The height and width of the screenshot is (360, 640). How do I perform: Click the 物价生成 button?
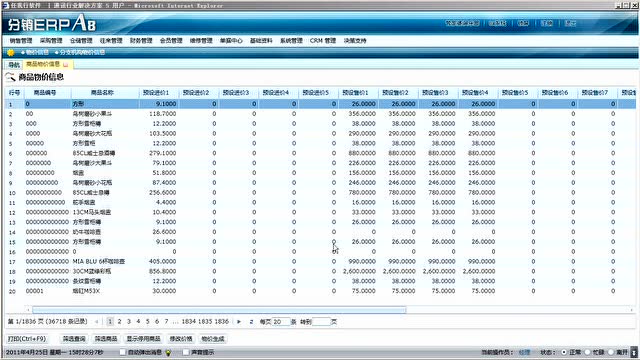click(x=213, y=339)
